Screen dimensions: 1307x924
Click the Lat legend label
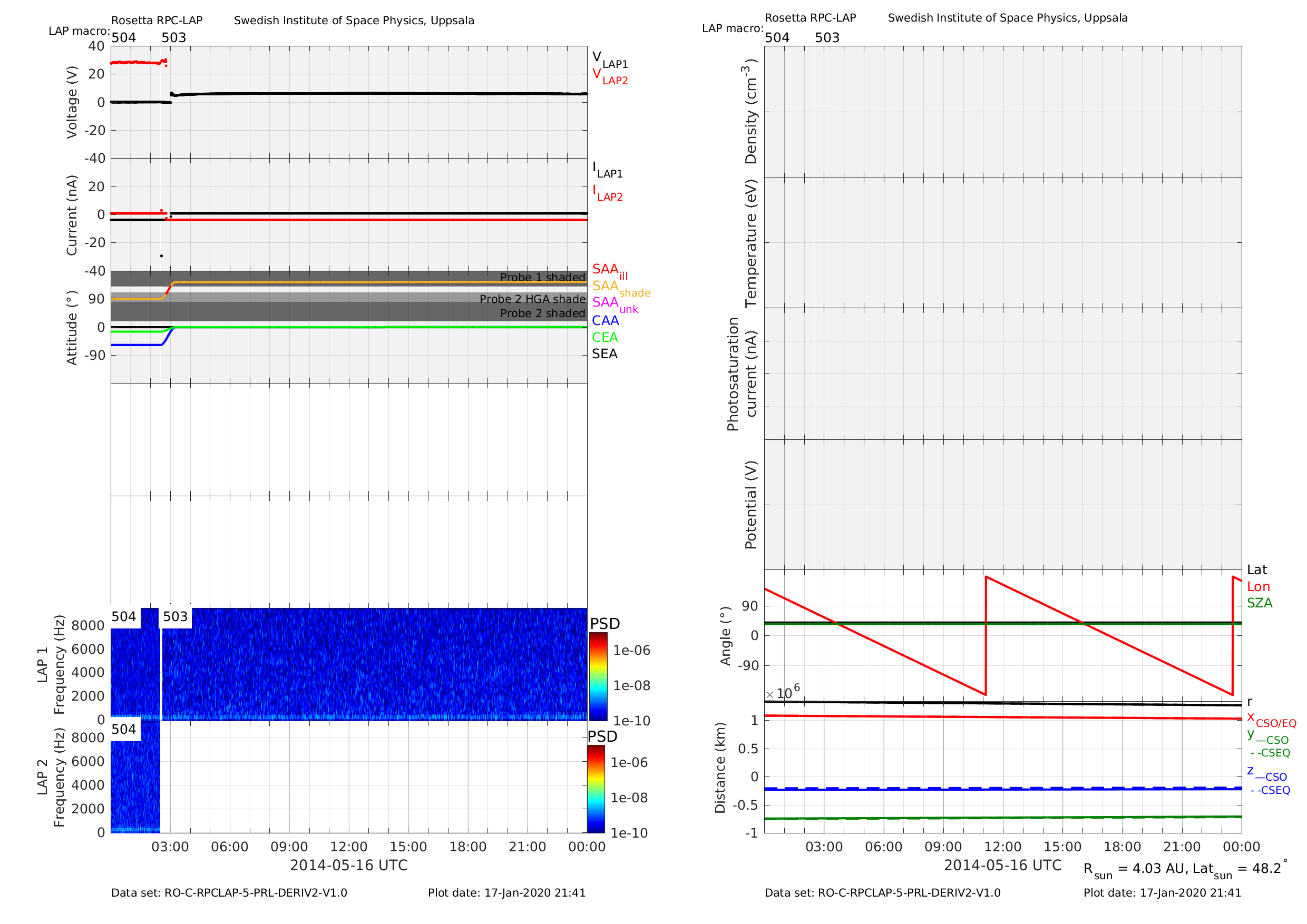[1257, 570]
